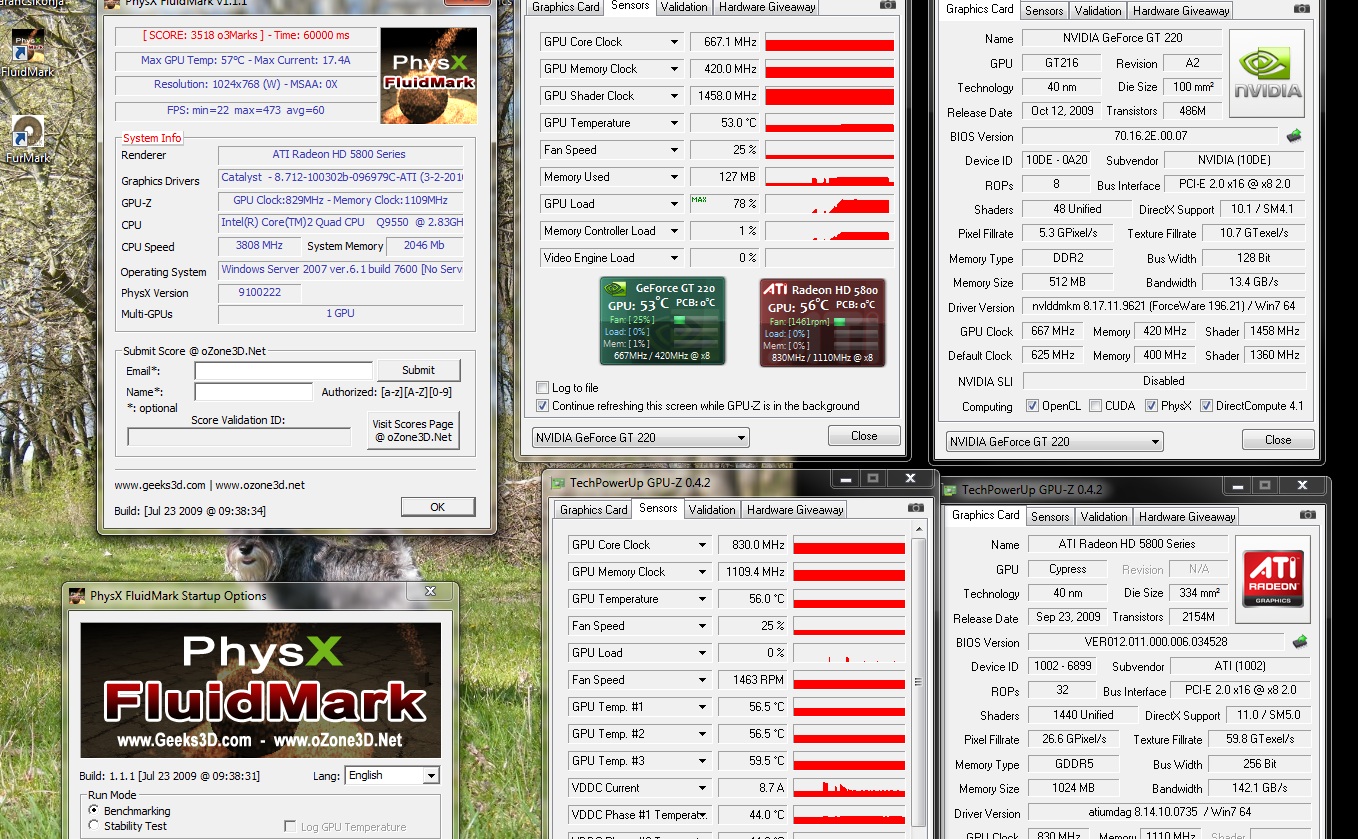
Task: Open the Fan Speed dropdown beside 1463 RPM
Action: [x=702, y=680]
